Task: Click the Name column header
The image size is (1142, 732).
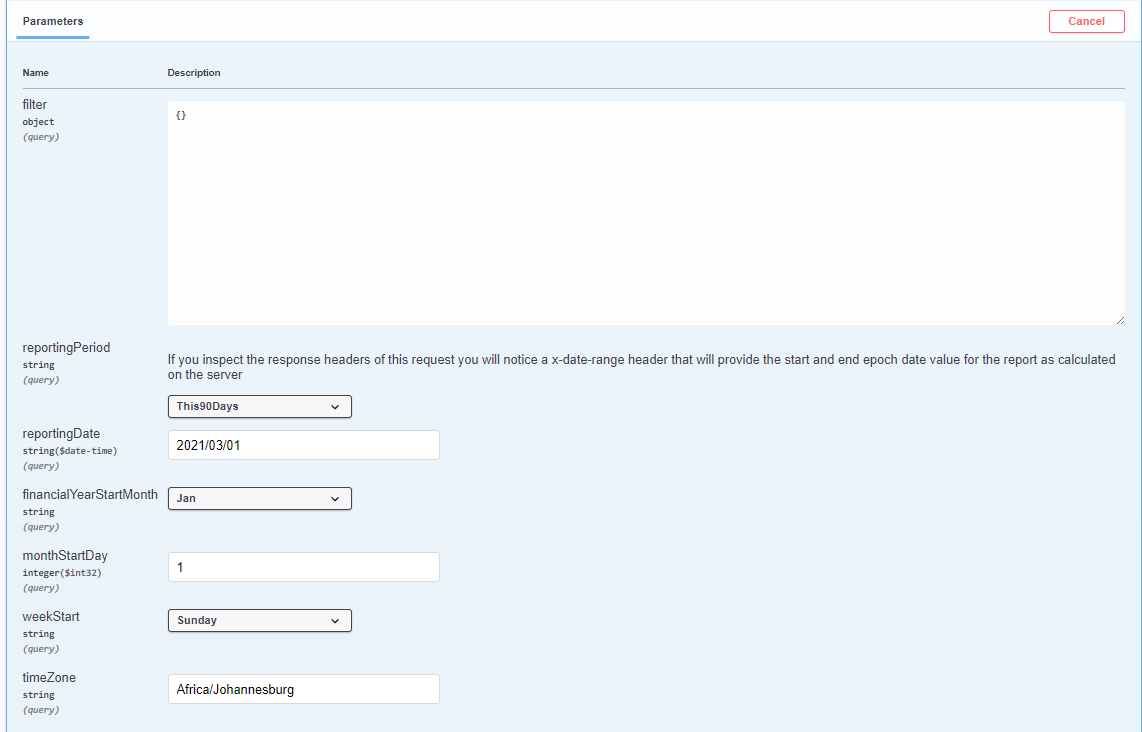Action: pos(36,73)
